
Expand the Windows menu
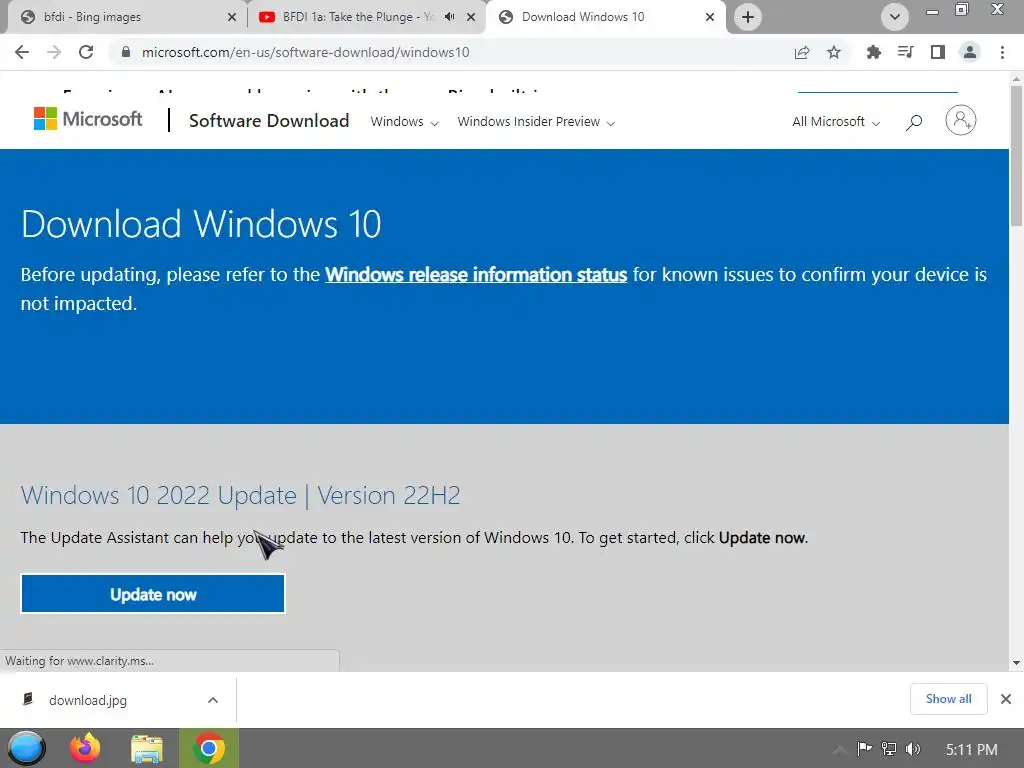point(404,121)
